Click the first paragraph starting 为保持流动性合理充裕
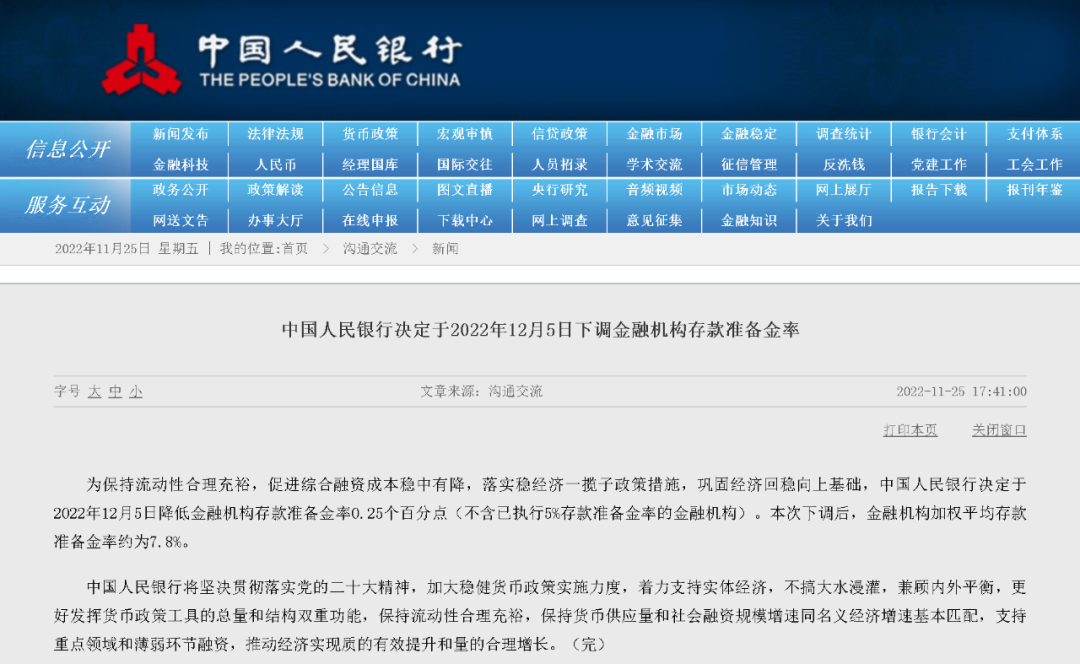 tap(540, 513)
